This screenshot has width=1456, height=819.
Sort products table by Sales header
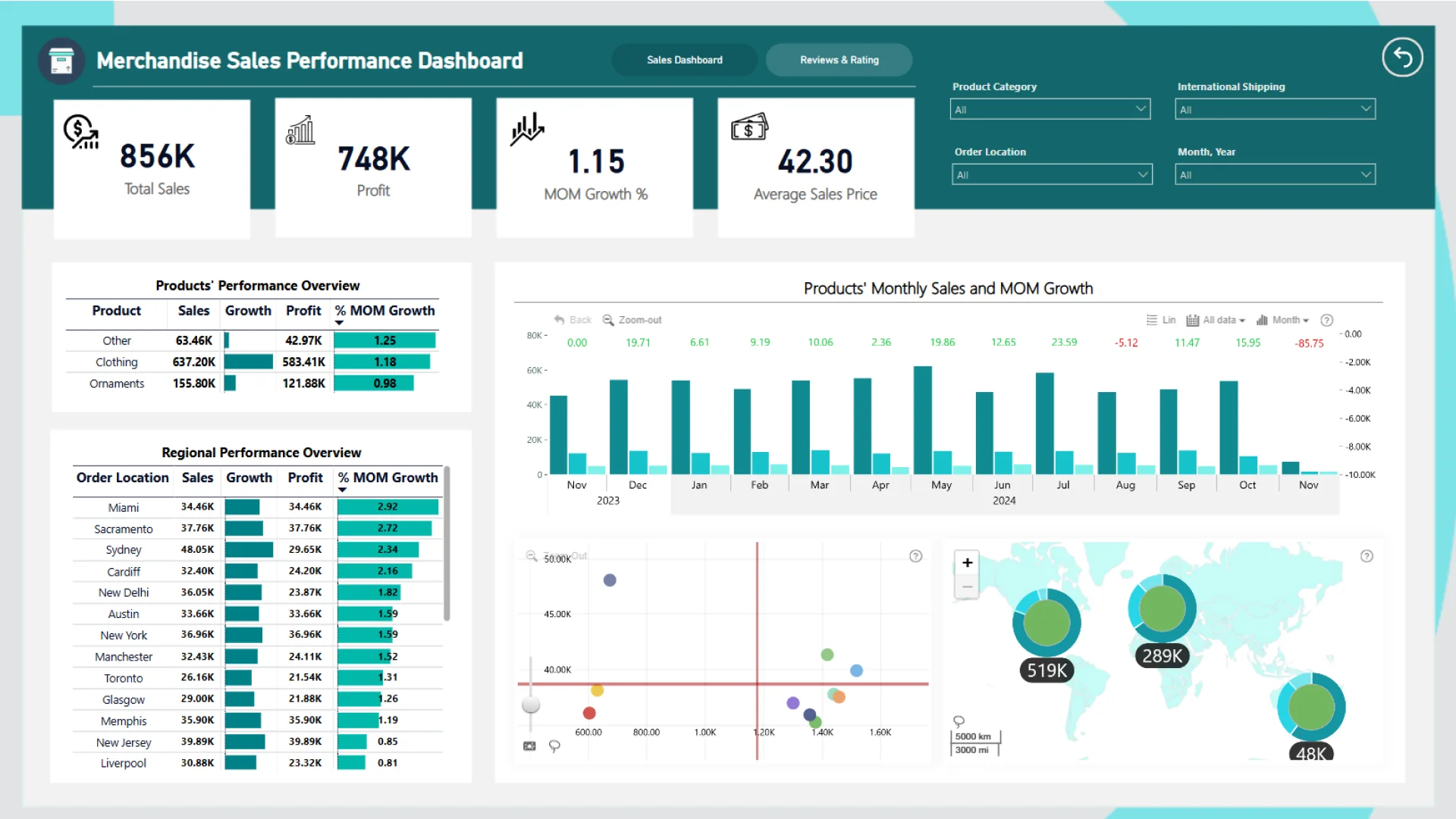[x=193, y=311]
